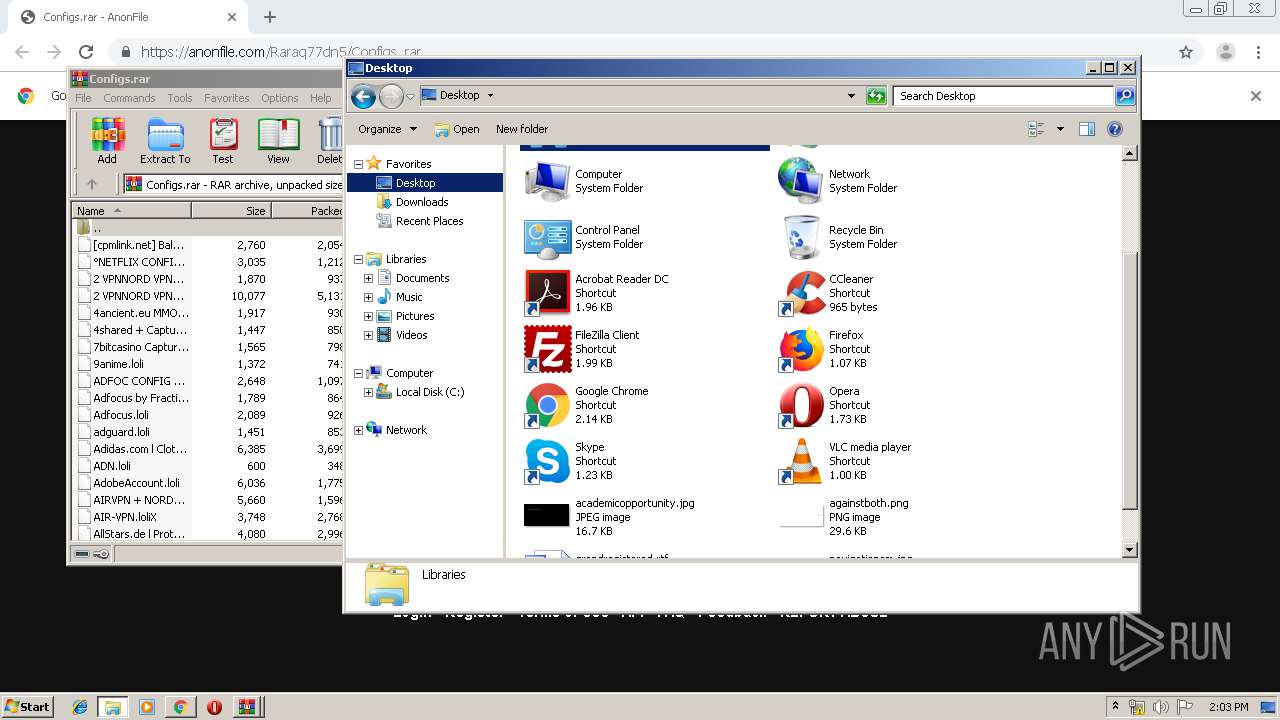Expand the Music library node

pyautogui.click(x=368, y=297)
